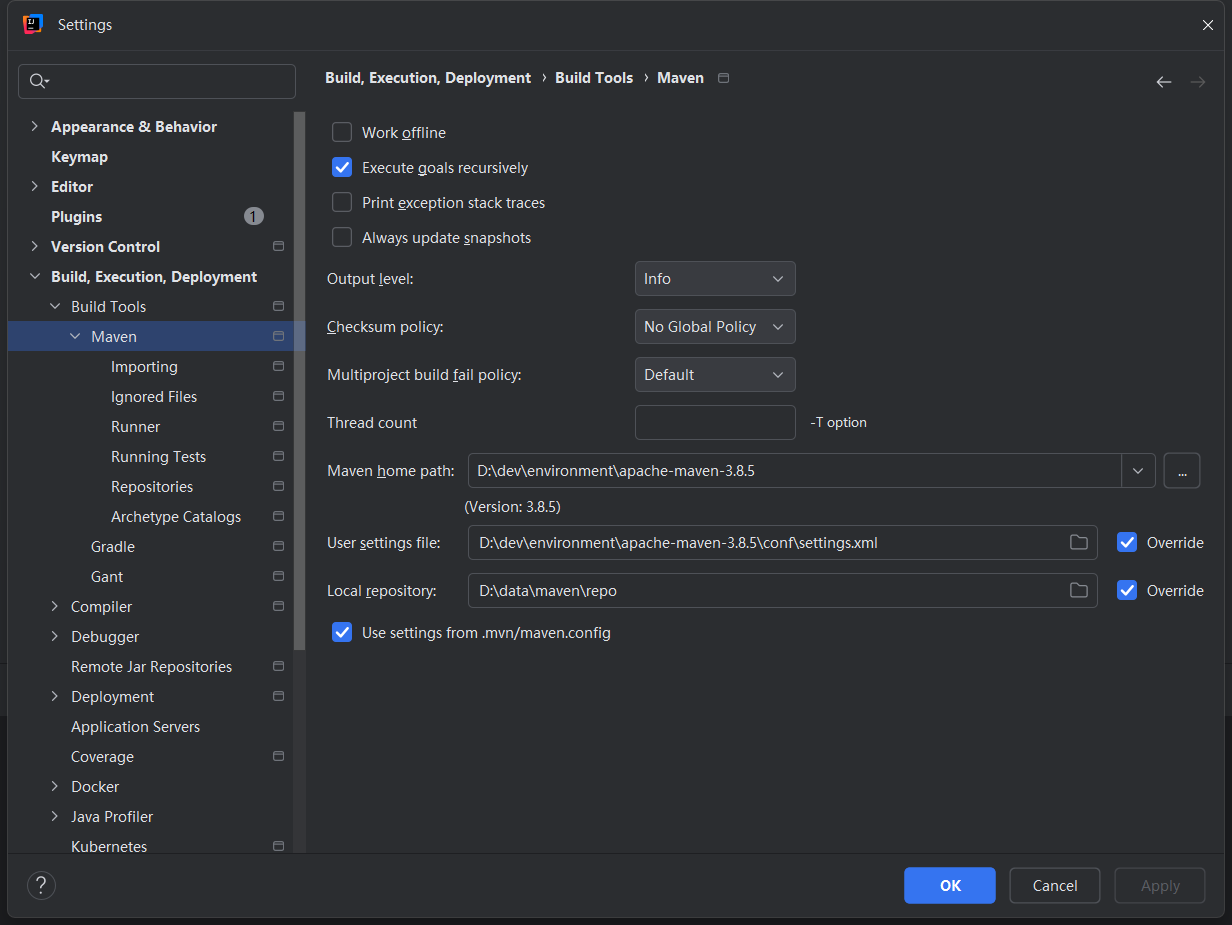Screen dimensions: 1232x925
Task: Click project-settings icon on Version Control row
Action: 279,246
